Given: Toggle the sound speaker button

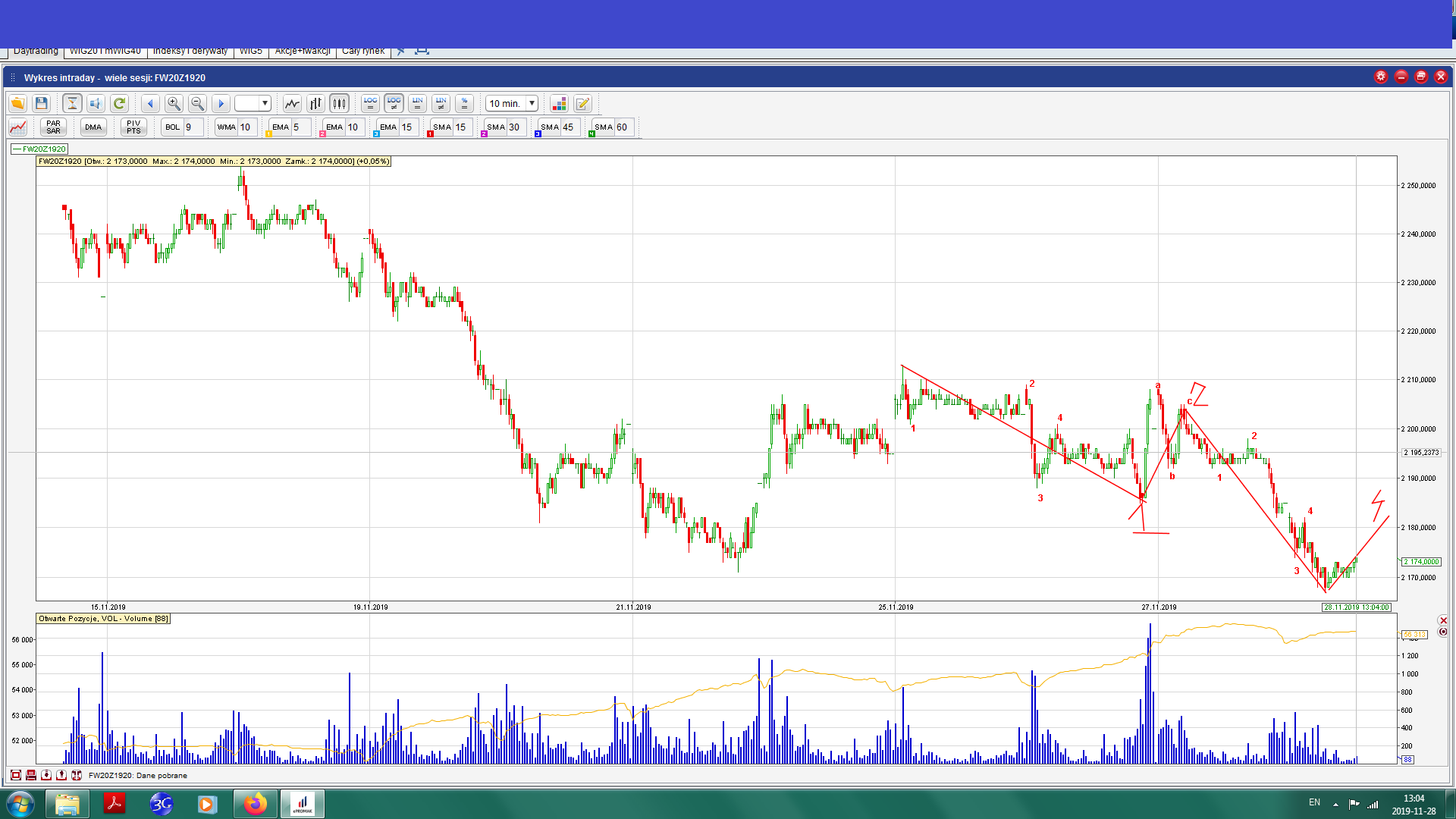Looking at the screenshot, I should tap(96, 104).
